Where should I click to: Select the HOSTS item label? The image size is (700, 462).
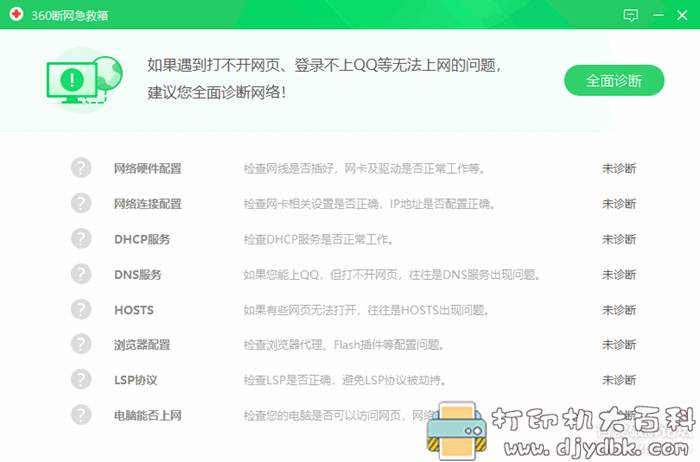pos(134,310)
